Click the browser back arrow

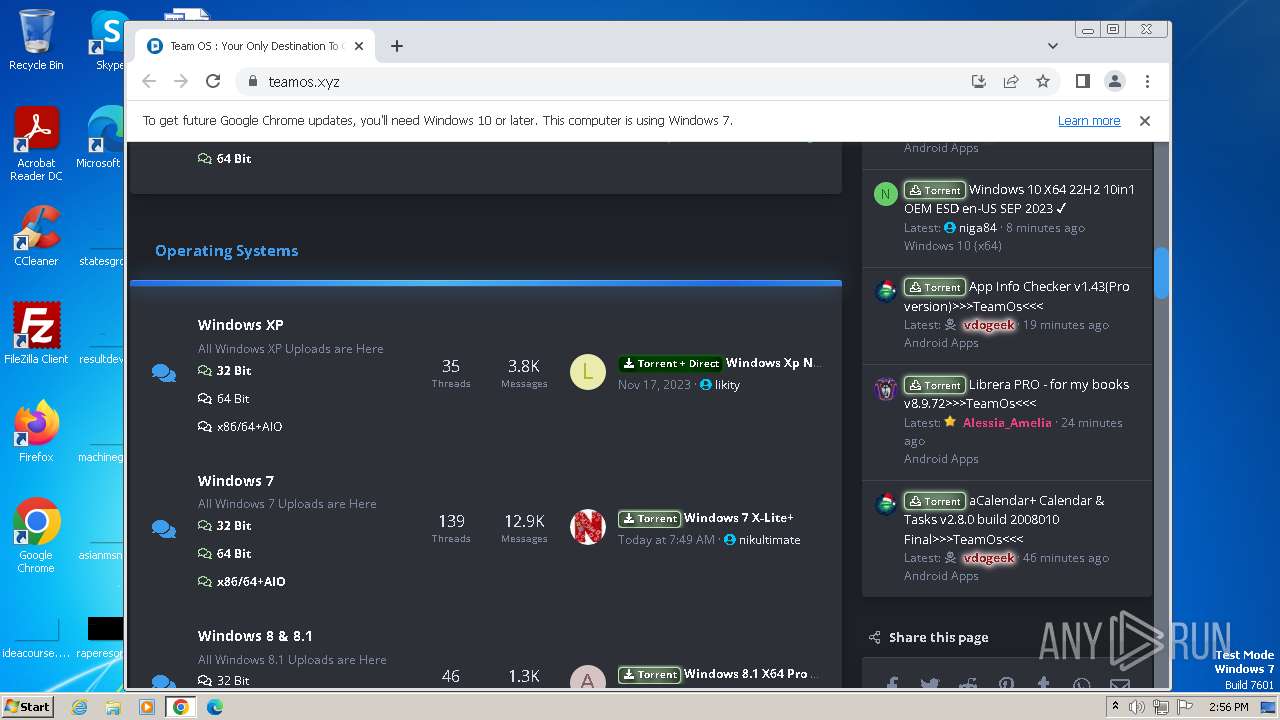coord(149,81)
